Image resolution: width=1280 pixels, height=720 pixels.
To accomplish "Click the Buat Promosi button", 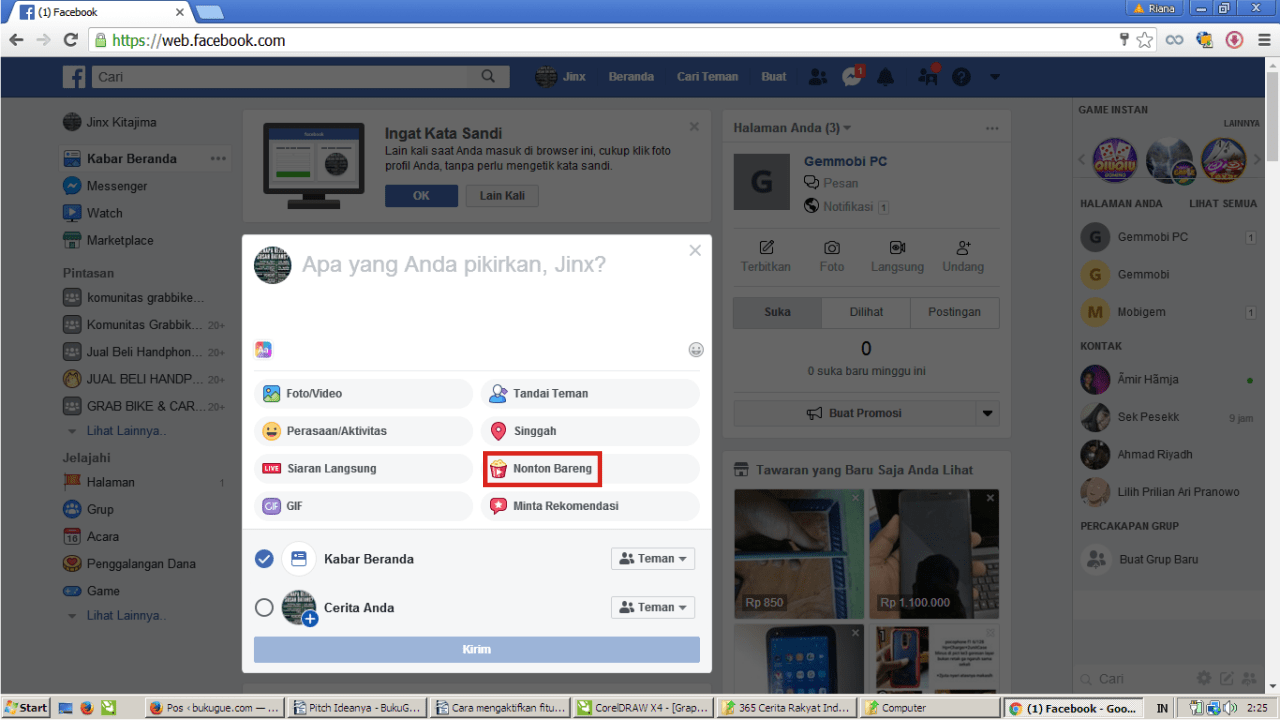I will tap(855, 413).
